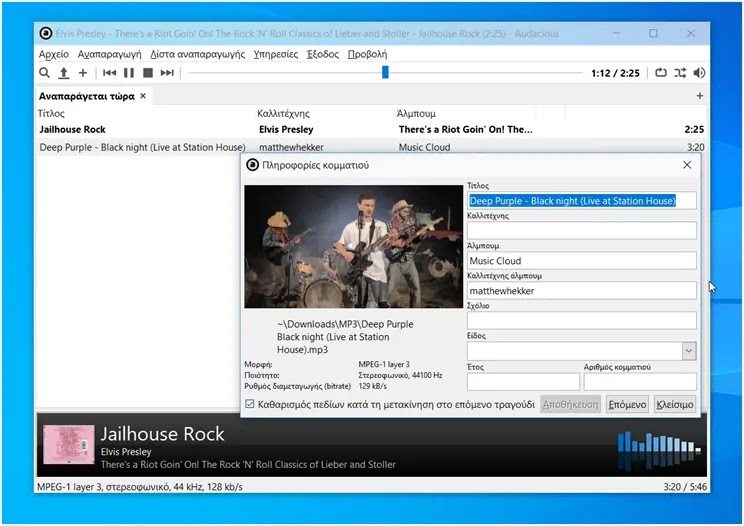Close the Πληροφορίες κομματιού dialog
This screenshot has height=526, width=744.
(x=687, y=165)
